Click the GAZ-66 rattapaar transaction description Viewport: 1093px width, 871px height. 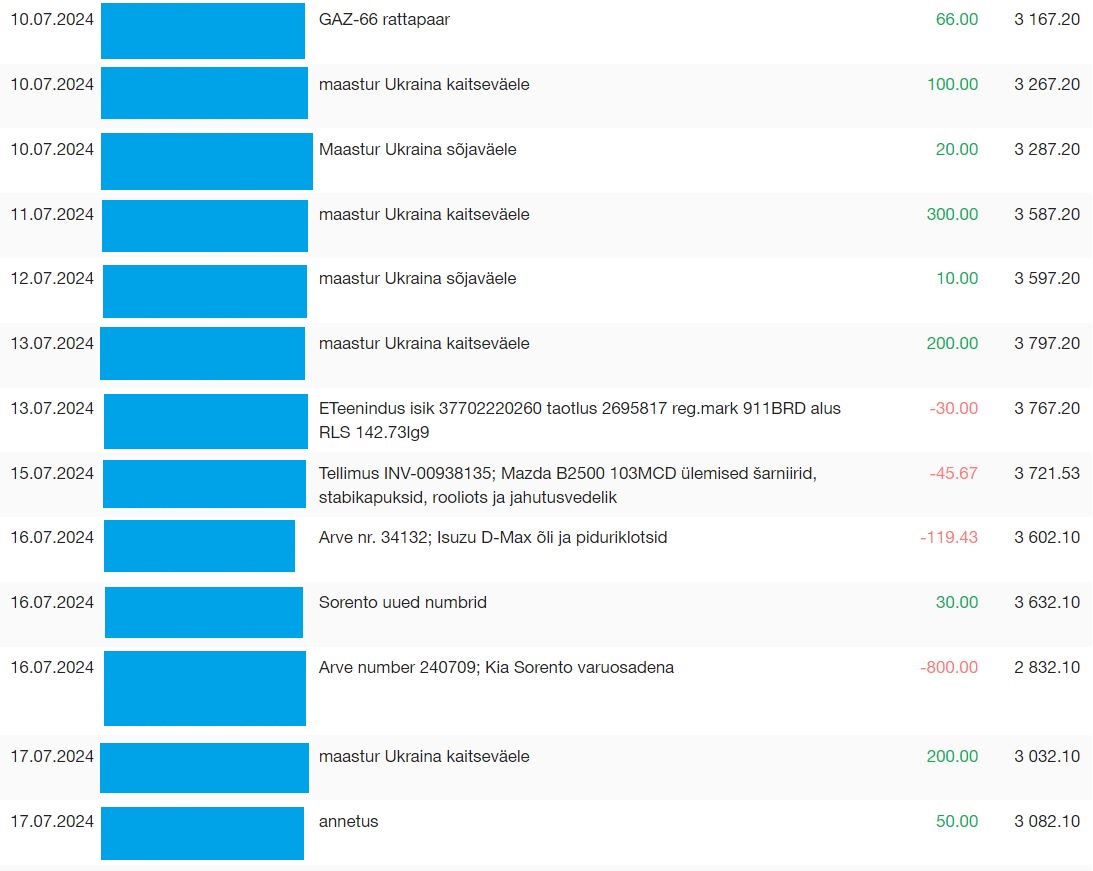(384, 20)
